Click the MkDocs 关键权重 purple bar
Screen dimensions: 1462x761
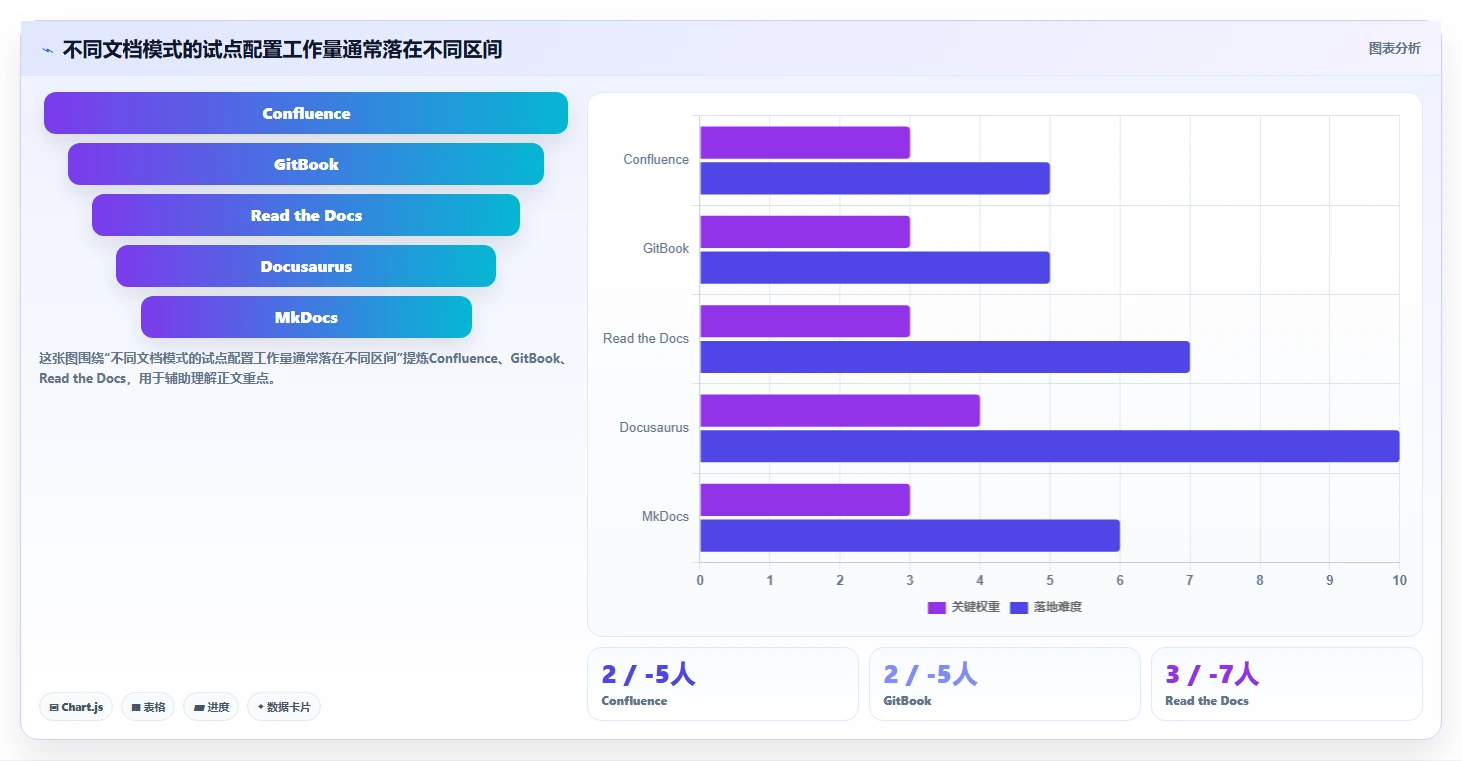tap(805, 500)
